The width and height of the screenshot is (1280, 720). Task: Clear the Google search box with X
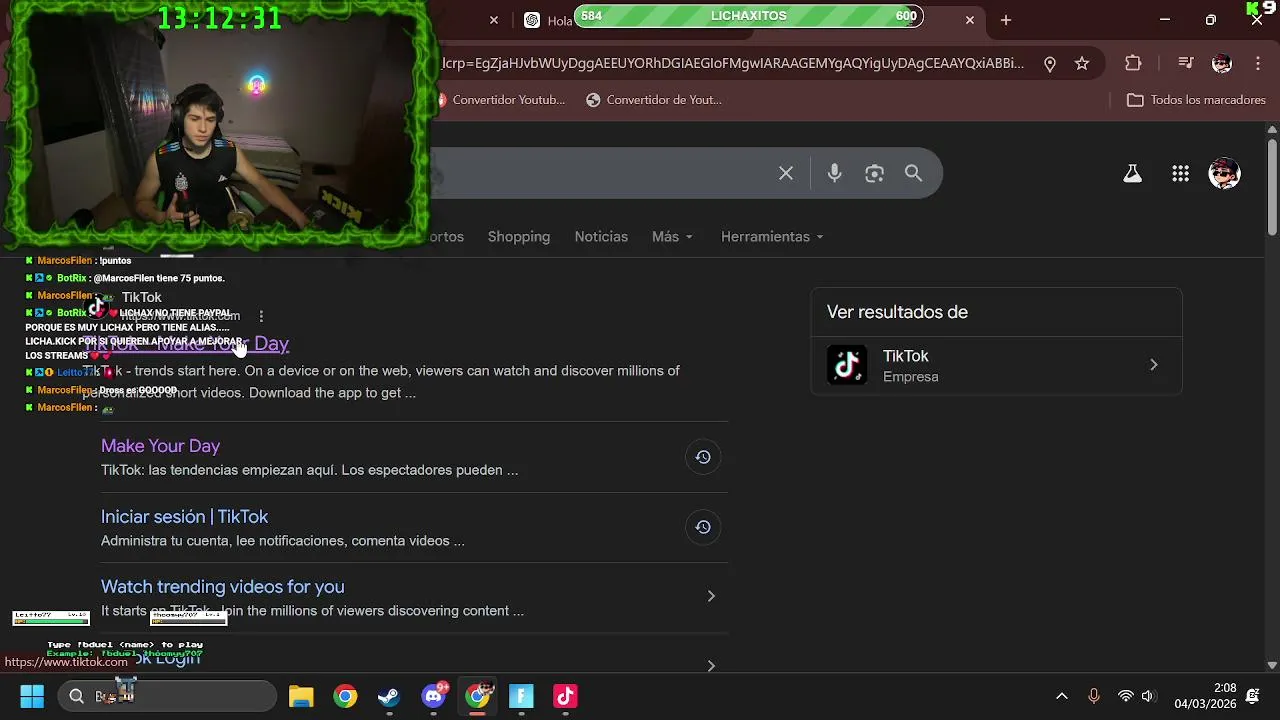(786, 173)
